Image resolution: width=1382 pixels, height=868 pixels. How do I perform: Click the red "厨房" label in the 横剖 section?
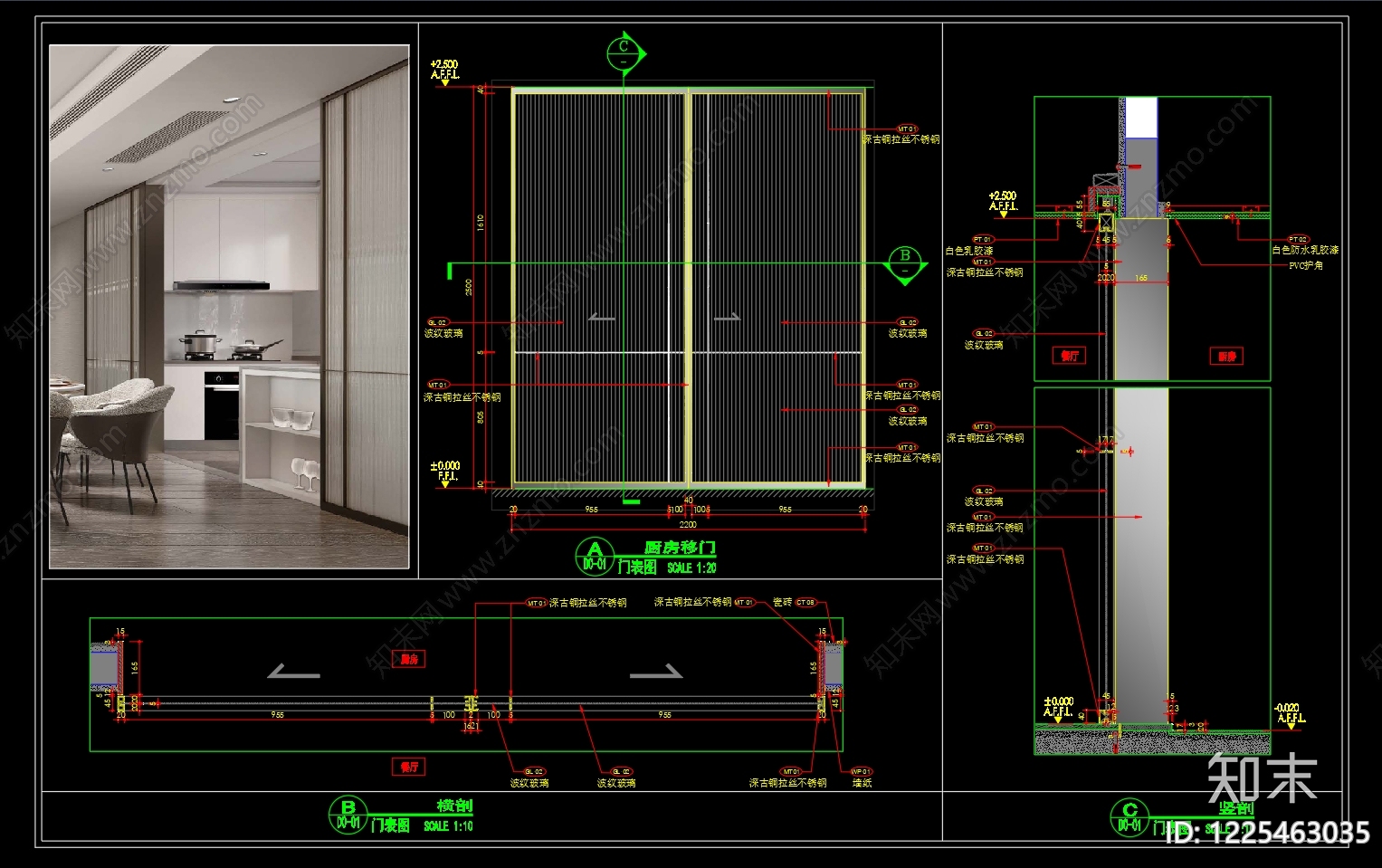tap(409, 659)
